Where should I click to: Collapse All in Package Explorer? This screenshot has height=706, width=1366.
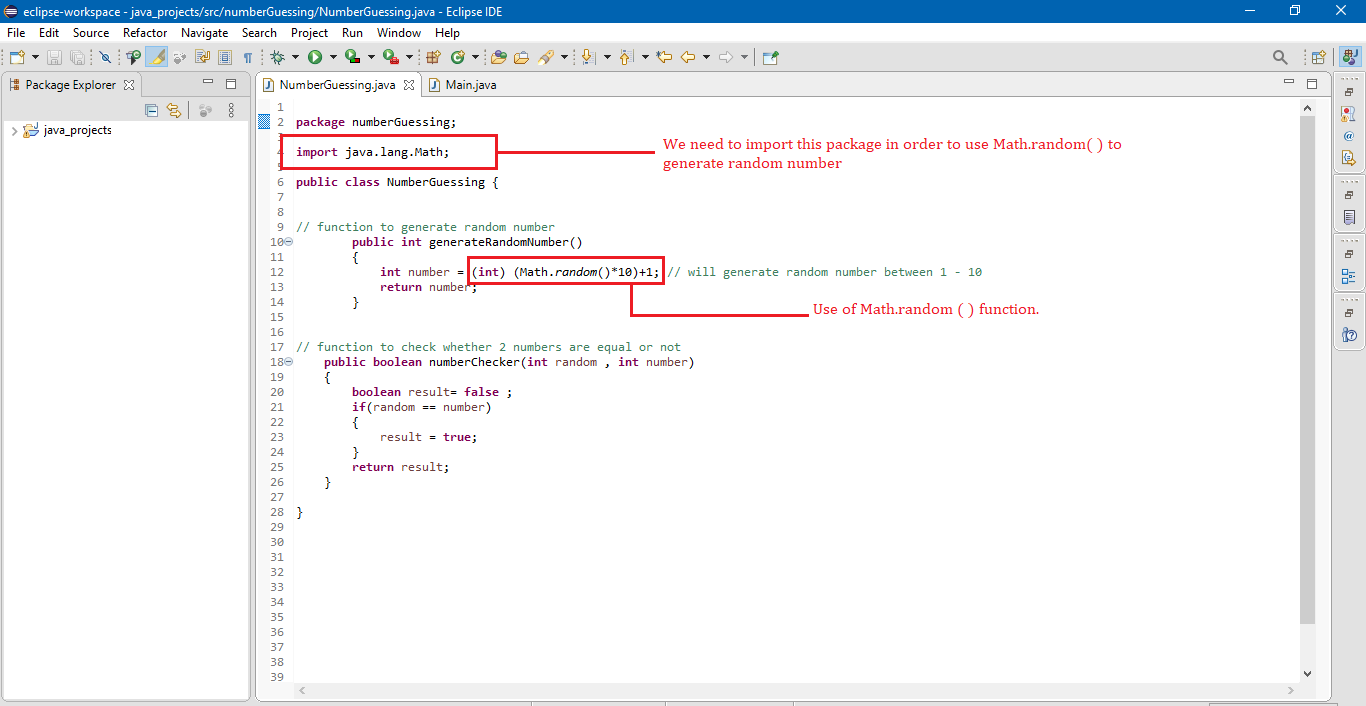tap(151, 110)
